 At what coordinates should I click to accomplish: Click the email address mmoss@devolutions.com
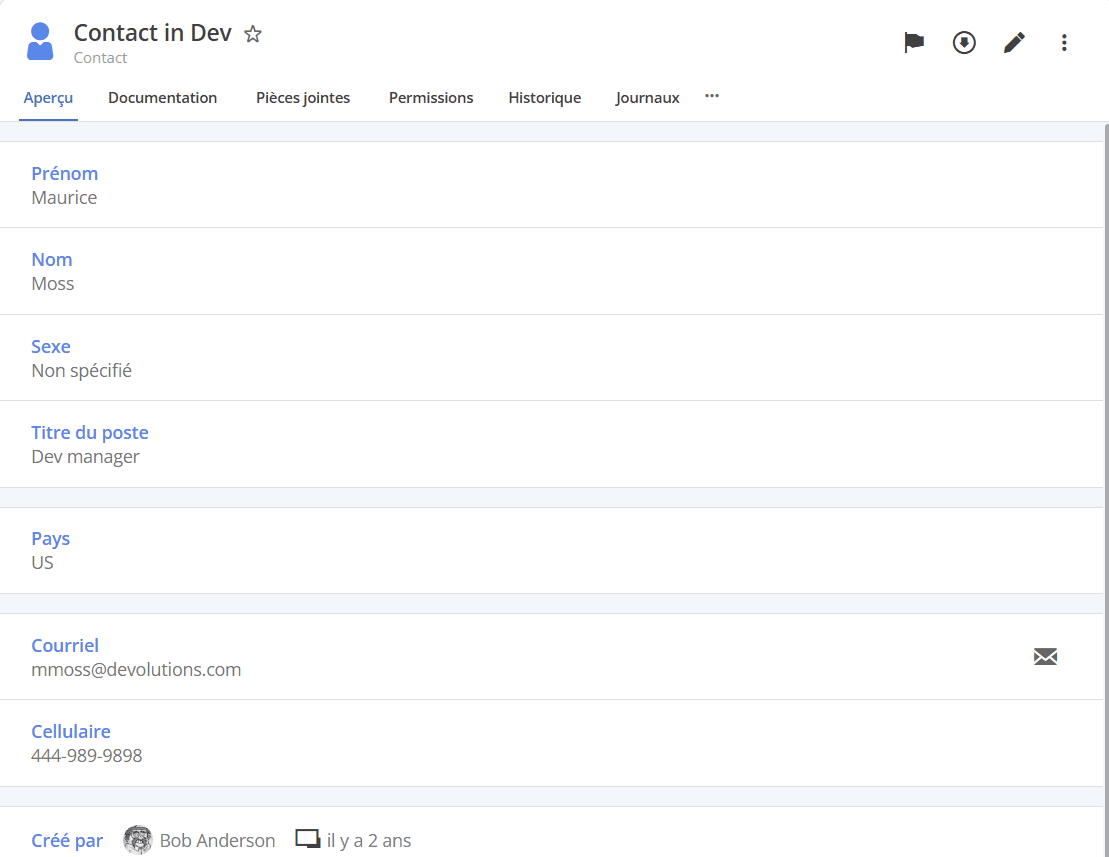pos(136,670)
